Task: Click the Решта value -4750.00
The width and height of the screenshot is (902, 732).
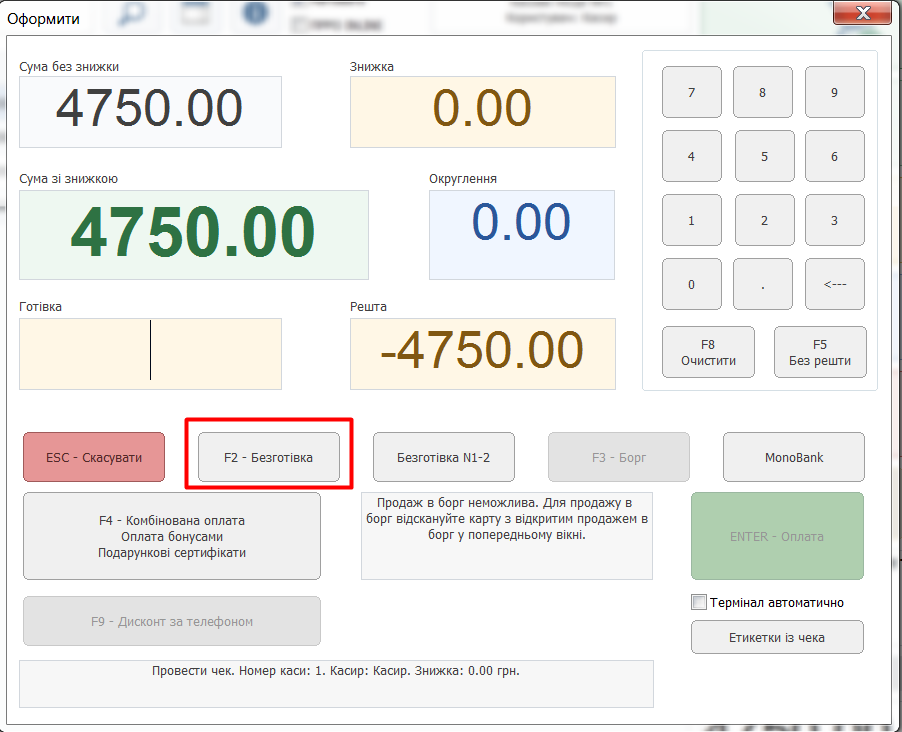Action: [x=483, y=354]
